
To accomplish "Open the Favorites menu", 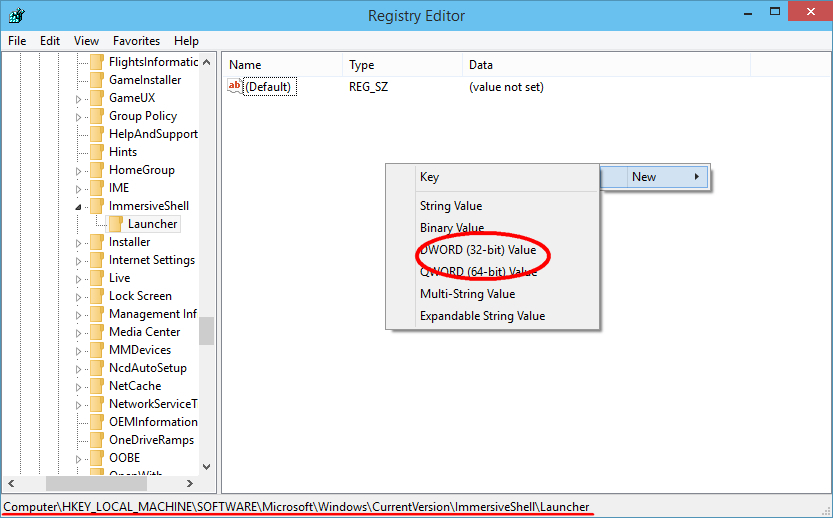I will point(136,41).
